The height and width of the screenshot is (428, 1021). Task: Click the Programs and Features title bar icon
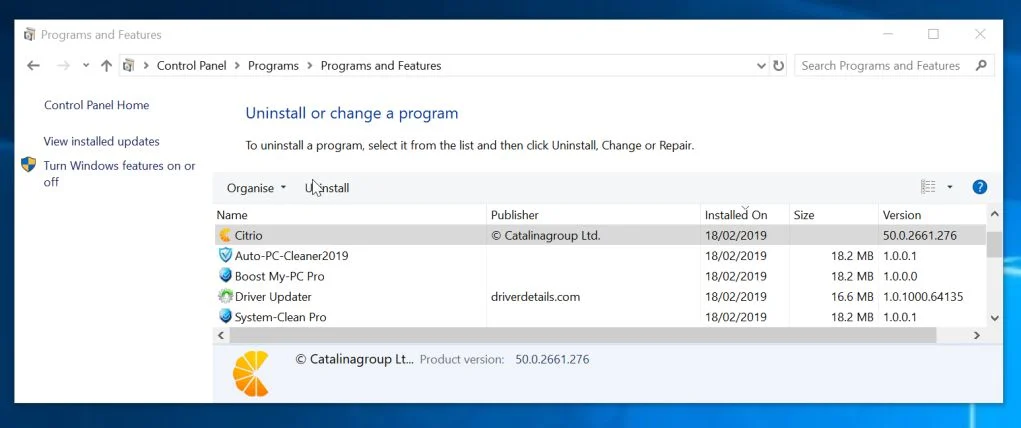[29, 35]
